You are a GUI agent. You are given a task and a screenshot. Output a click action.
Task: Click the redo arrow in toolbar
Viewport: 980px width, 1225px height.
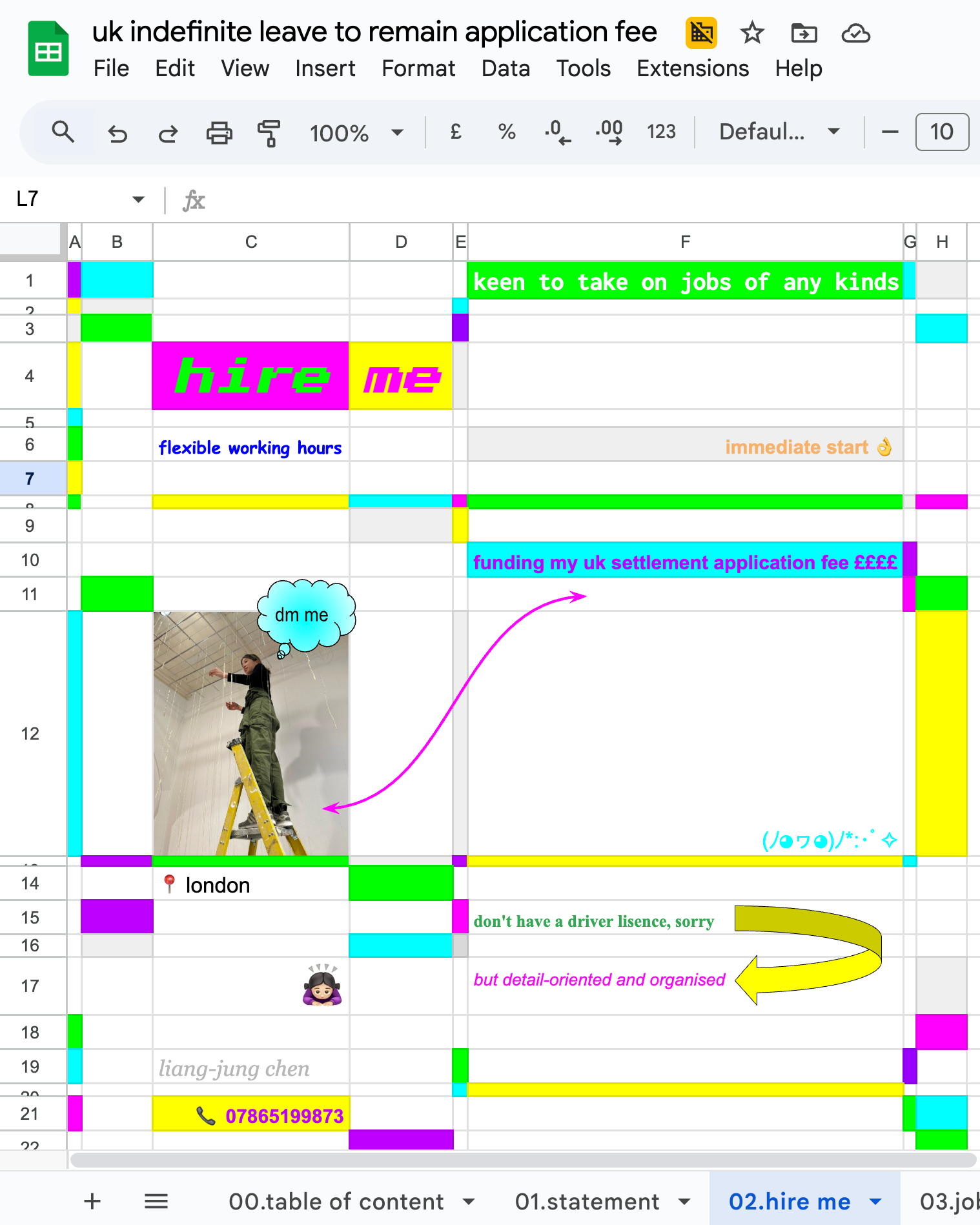click(168, 133)
